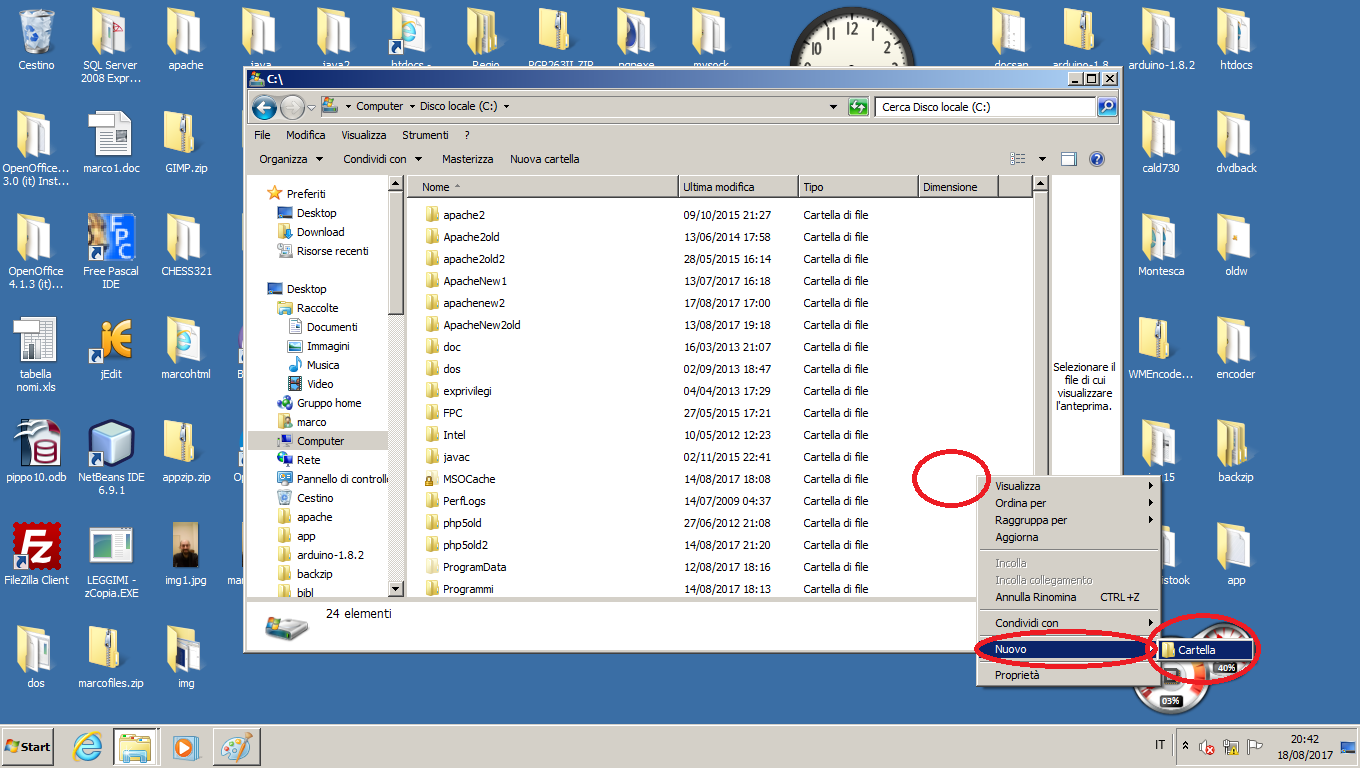The width and height of the screenshot is (1360, 768).
Task: Click the Back navigation arrow in Explorer
Action: click(264, 107)
